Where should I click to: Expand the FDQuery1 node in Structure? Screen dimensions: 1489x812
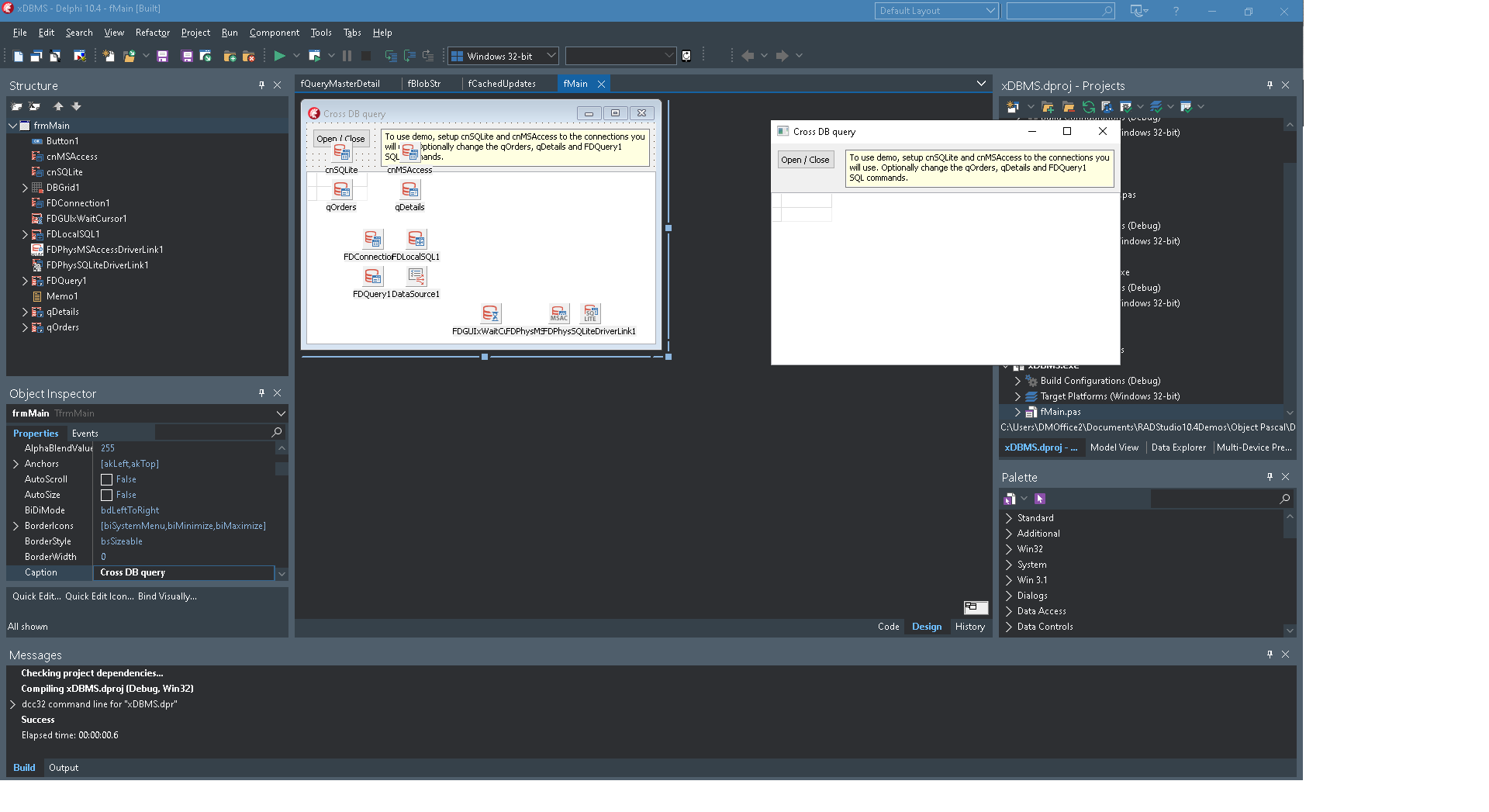point(25,281)
